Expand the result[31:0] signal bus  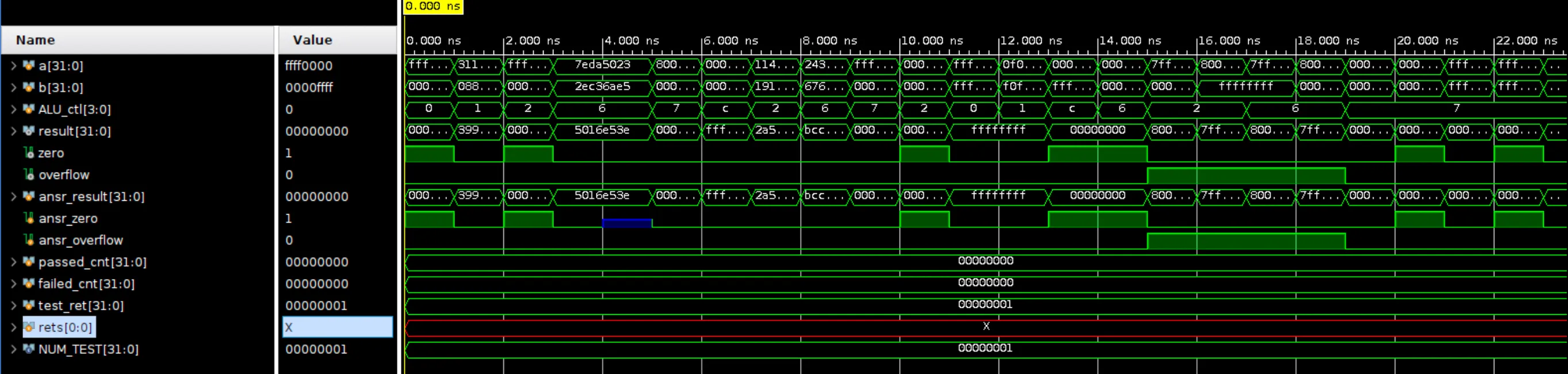point(13,131)
